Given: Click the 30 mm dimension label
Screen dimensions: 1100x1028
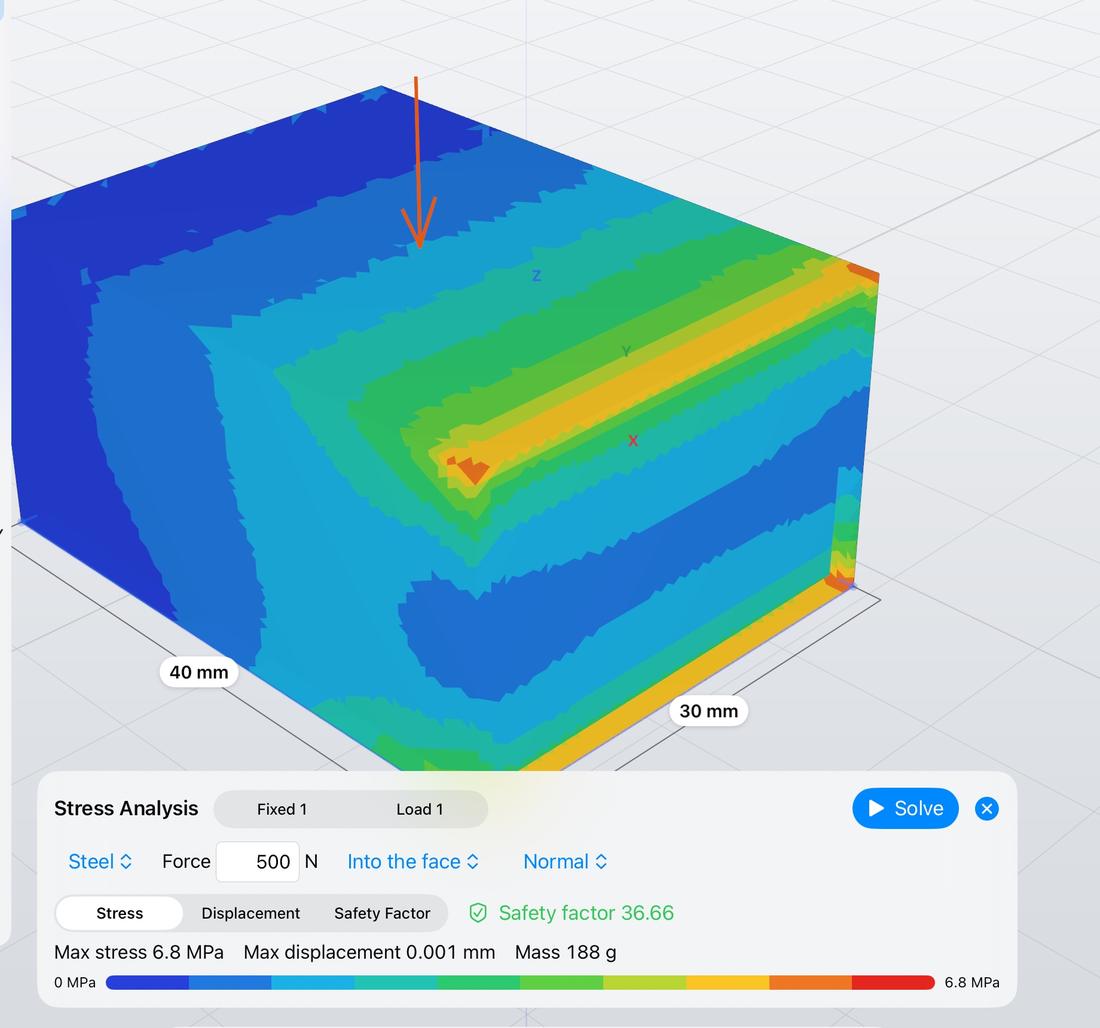Looking at the screenshot, I should click(709, 711).
